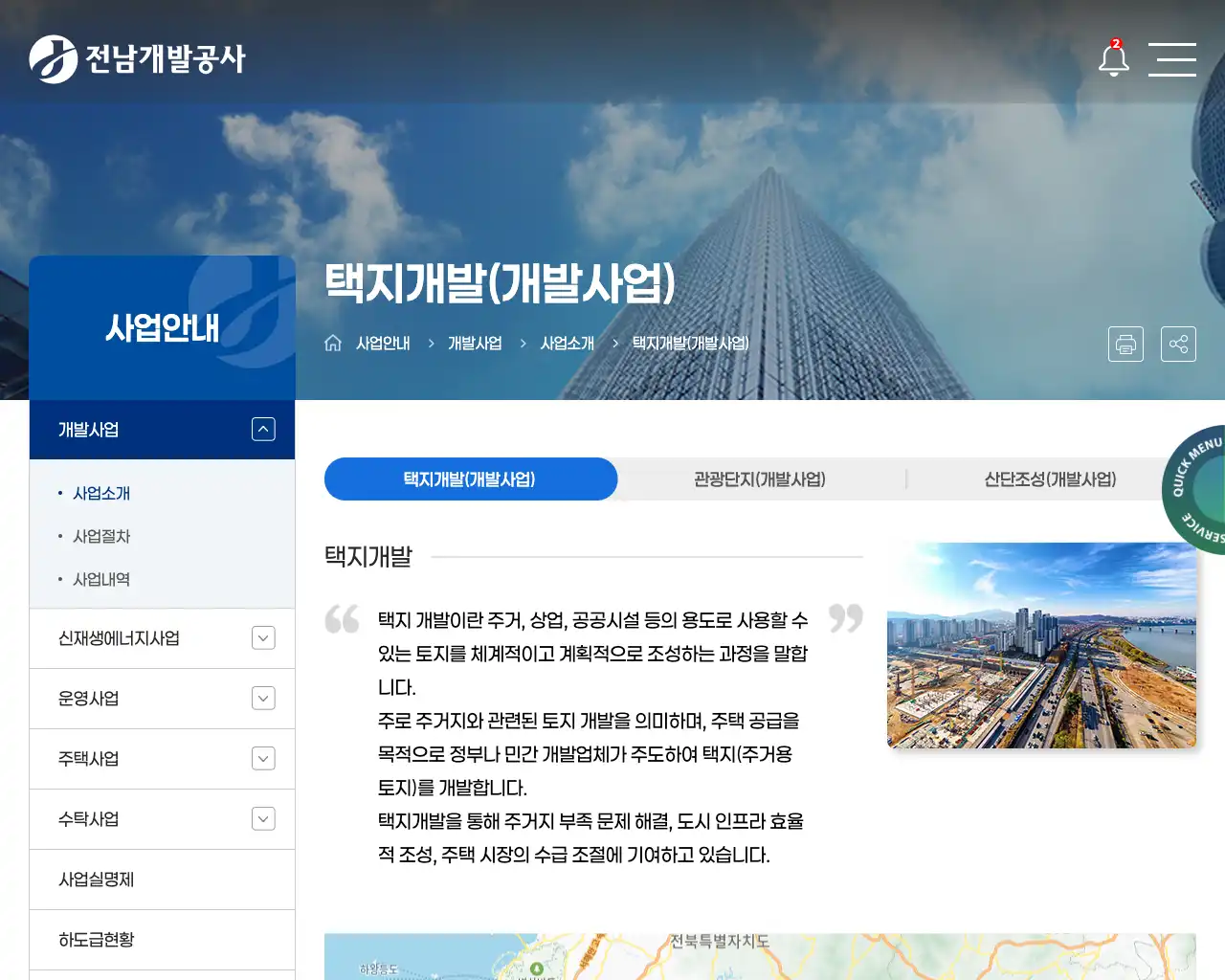Click the 사업안내 sidebar title banner
The width and height of the screenshot is (1225, 980).
(162, 328)
